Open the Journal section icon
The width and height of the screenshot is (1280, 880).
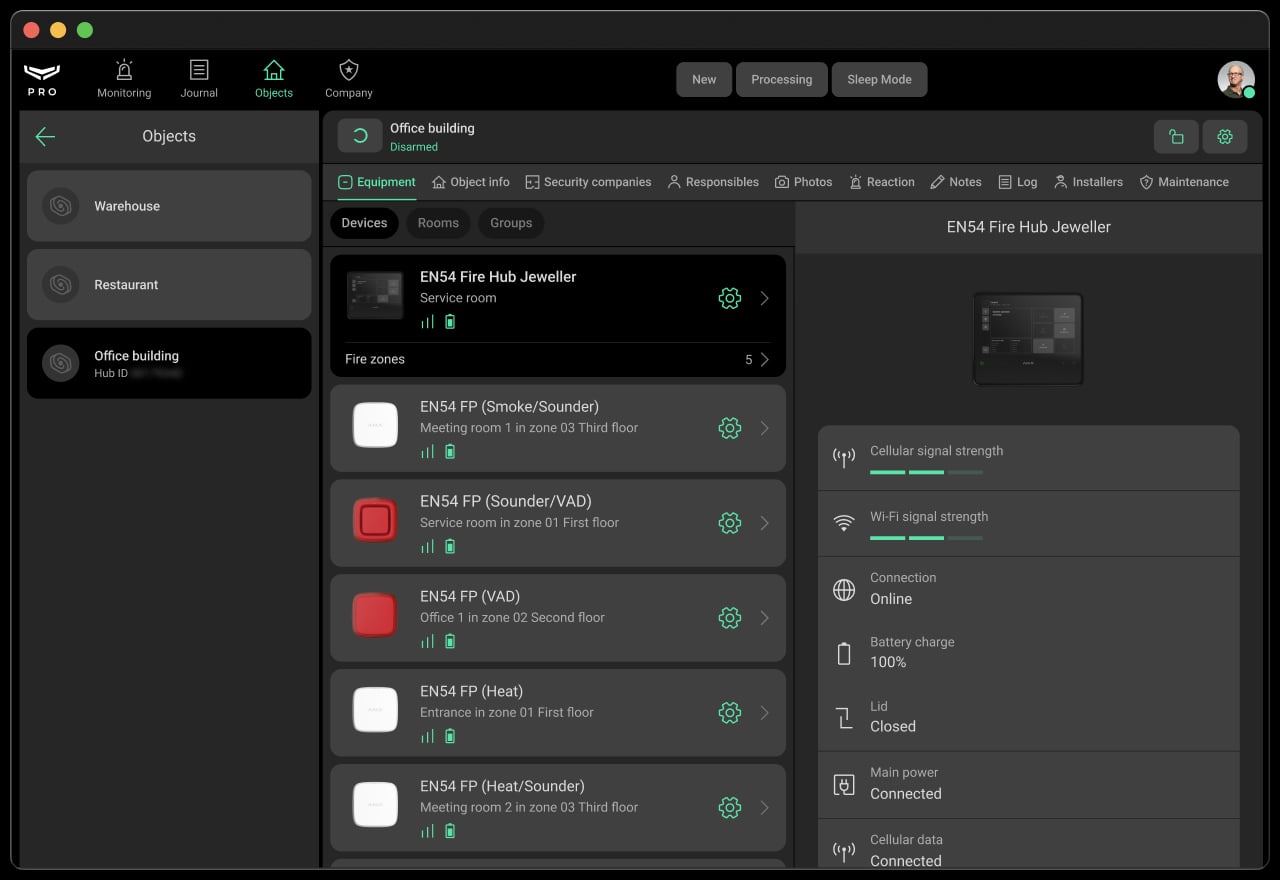coord(199,71)
